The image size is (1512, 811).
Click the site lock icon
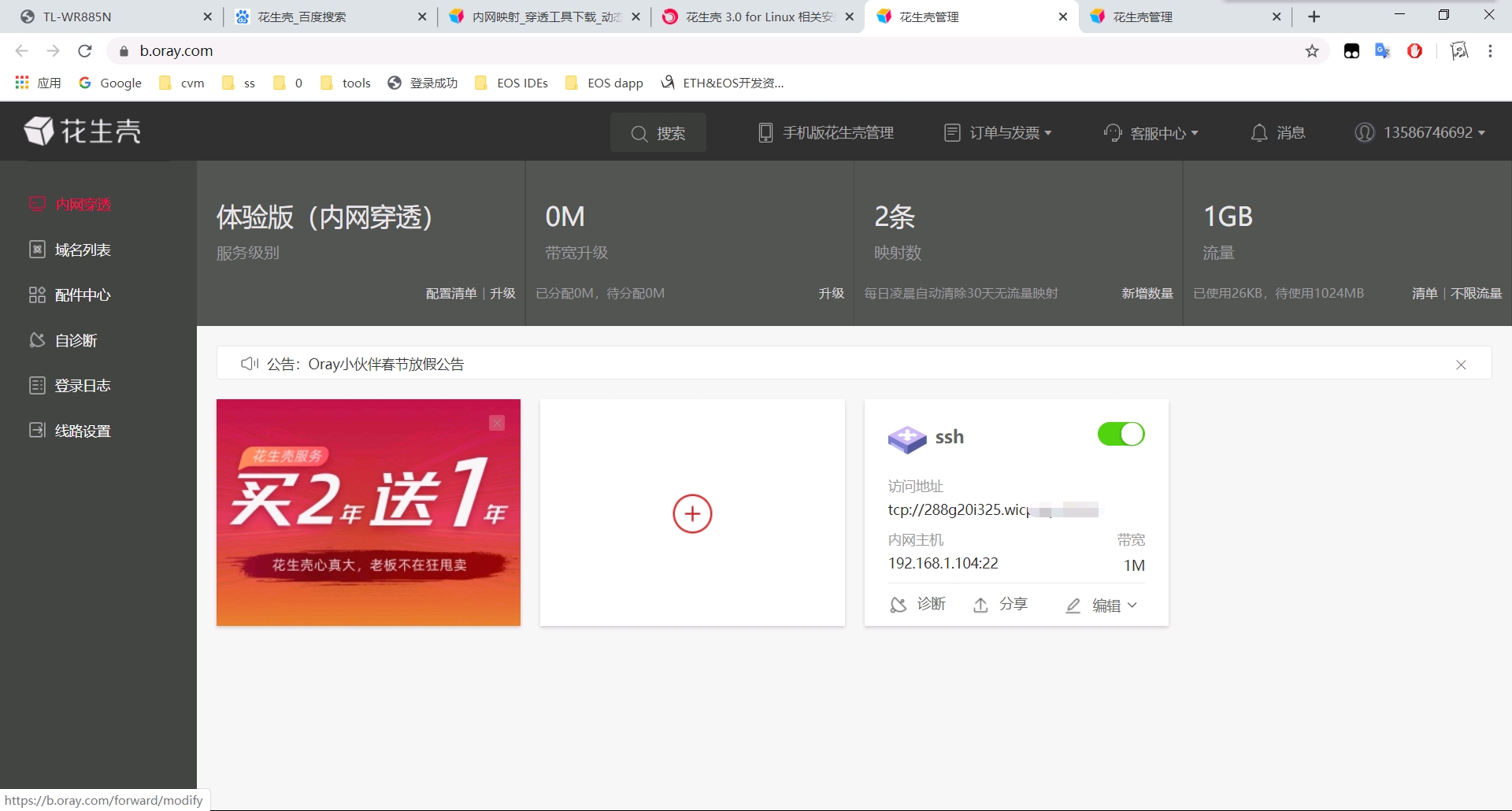124,51
